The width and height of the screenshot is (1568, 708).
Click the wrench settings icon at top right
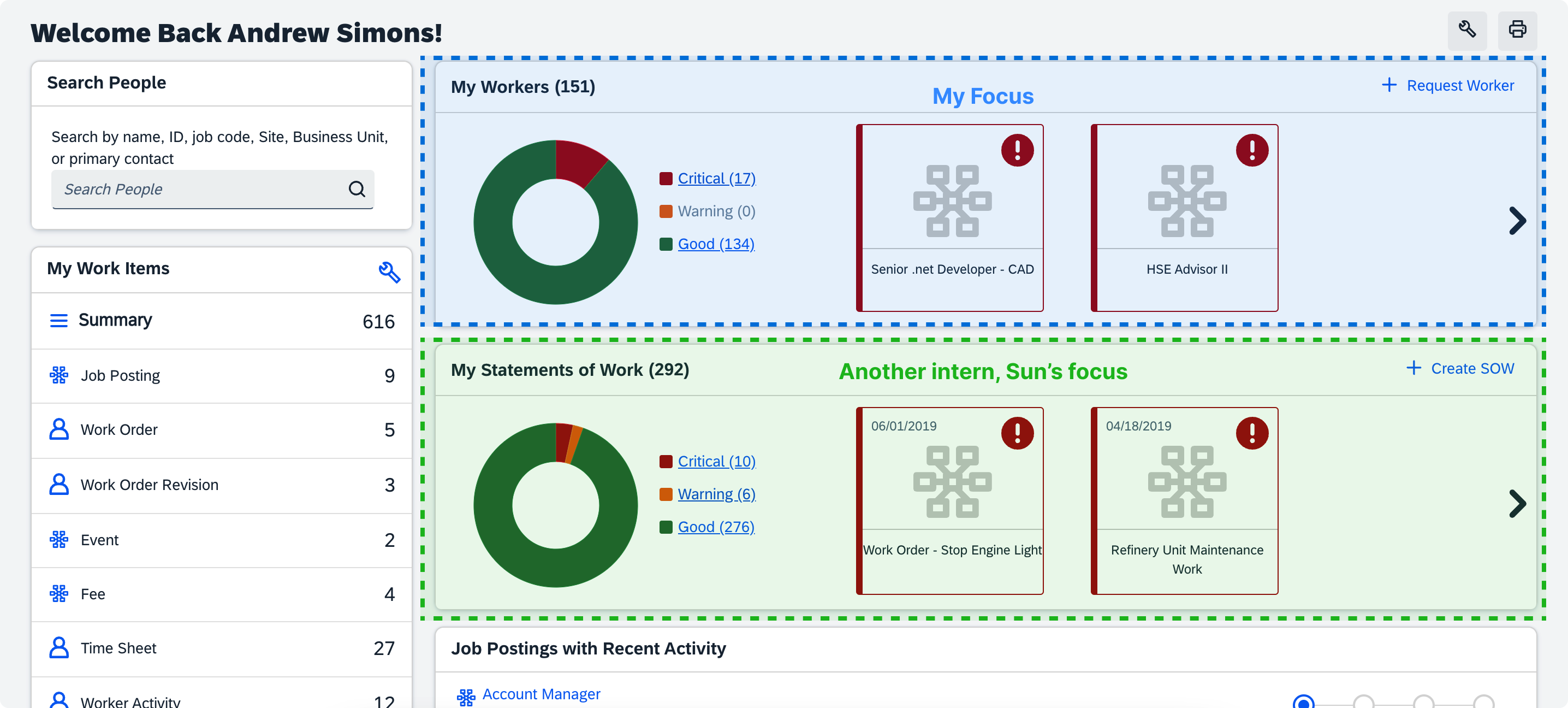pos(1467,30)
